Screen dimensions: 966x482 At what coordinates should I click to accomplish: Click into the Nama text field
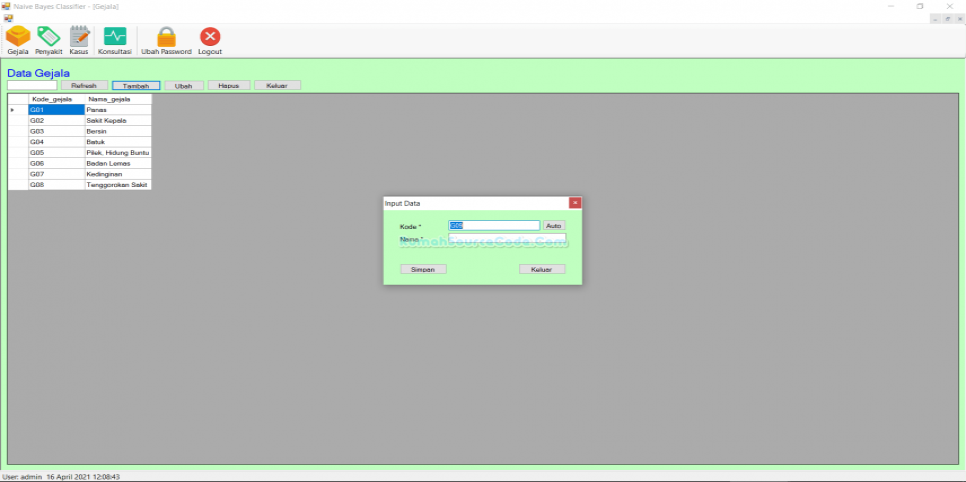[506, 239]
